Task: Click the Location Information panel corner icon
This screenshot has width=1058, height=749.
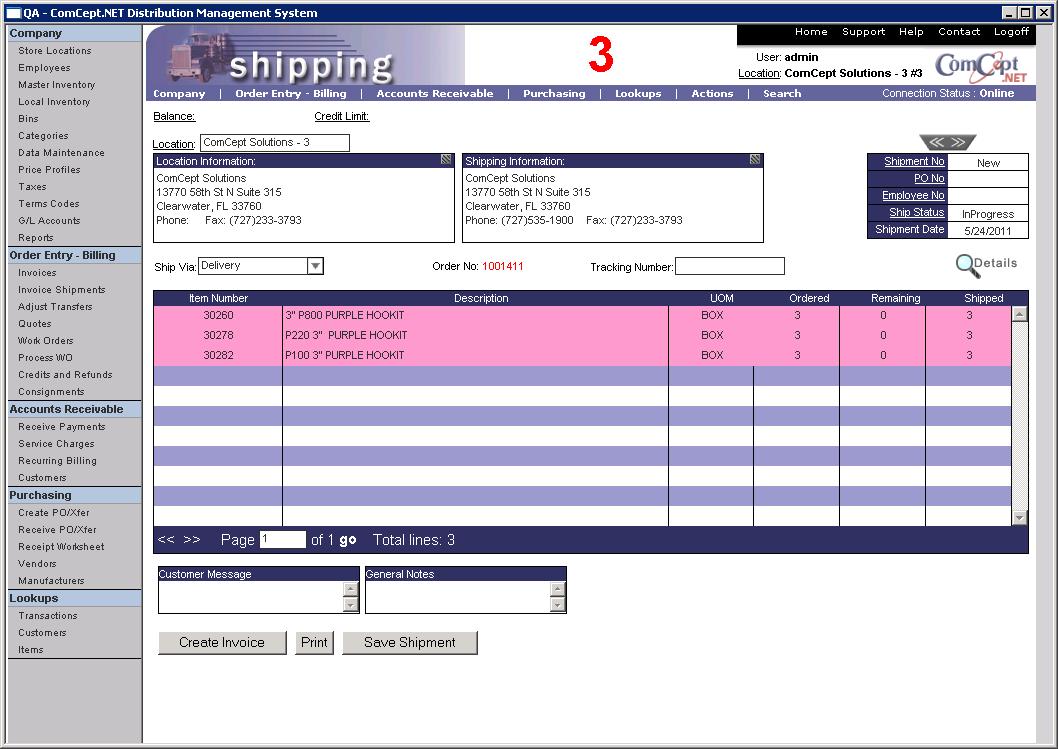Action: [445, 160]
